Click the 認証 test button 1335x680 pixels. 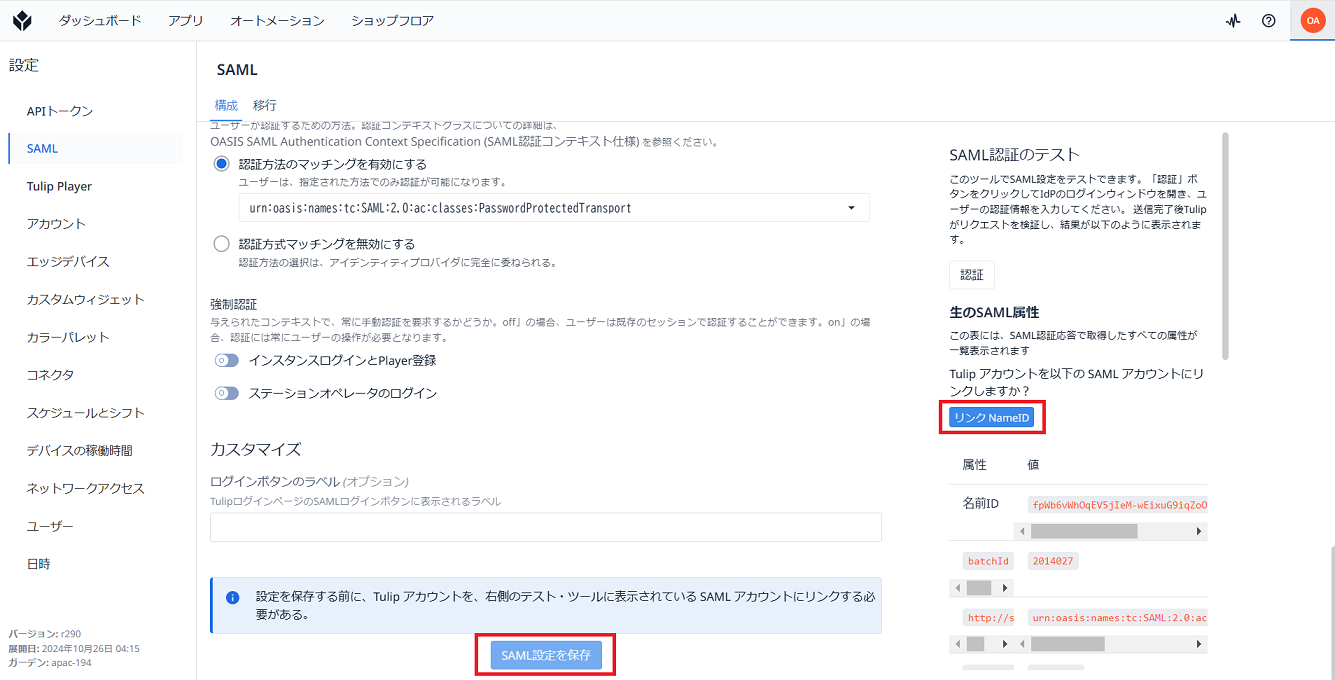click(x=971, y=275)
